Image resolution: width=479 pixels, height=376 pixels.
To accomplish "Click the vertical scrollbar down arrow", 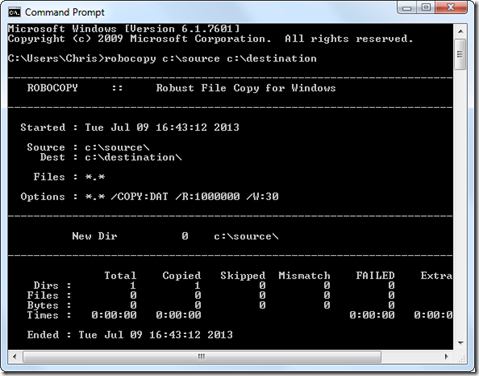I will [461, 343].
